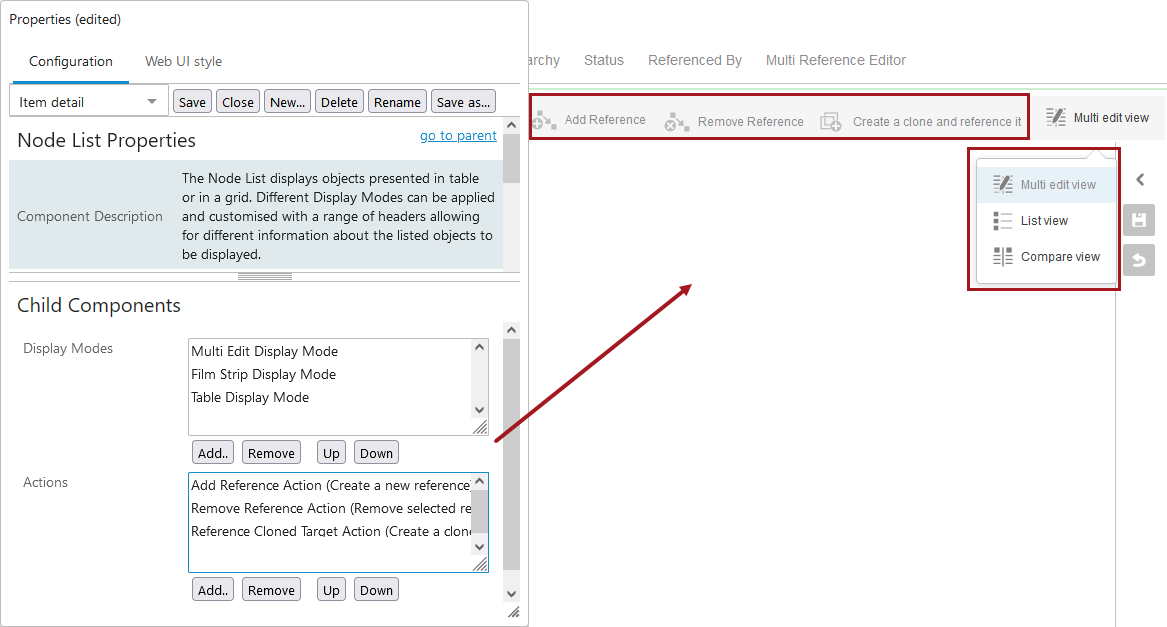Screen dimensions: 1167x627
Task: Click the save disk icon on right sidebar
Action: pos(1138,220)
